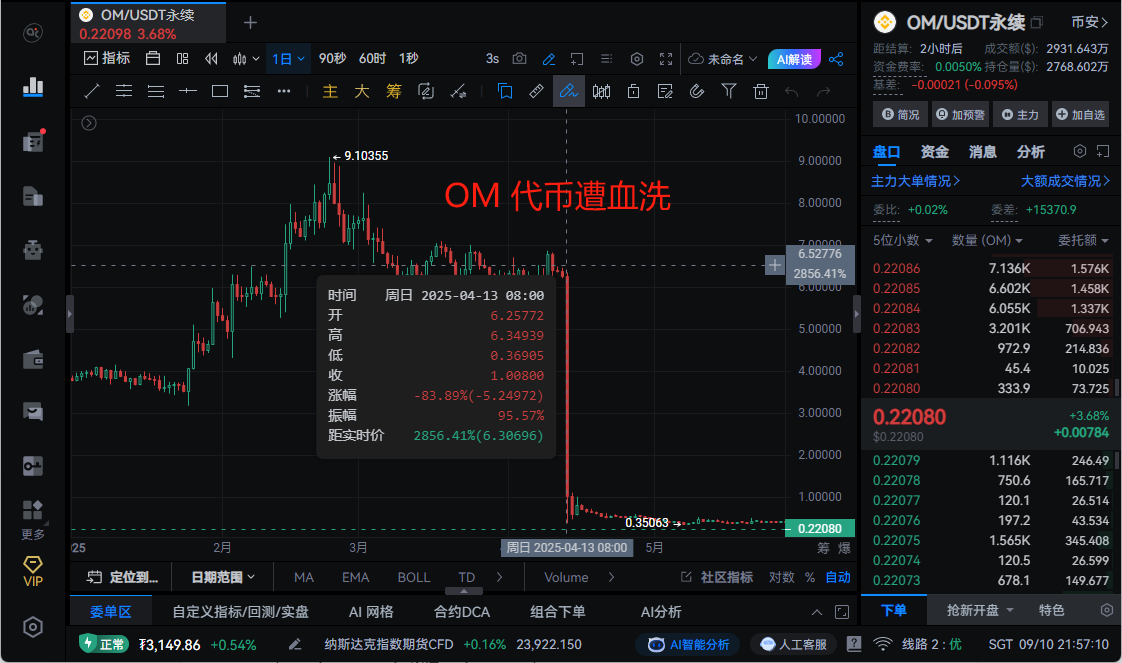The image size is (1122, 663).
Task: Open more drawing tools ellipsis
Action: pyautogui.click(x=284, y=92)
